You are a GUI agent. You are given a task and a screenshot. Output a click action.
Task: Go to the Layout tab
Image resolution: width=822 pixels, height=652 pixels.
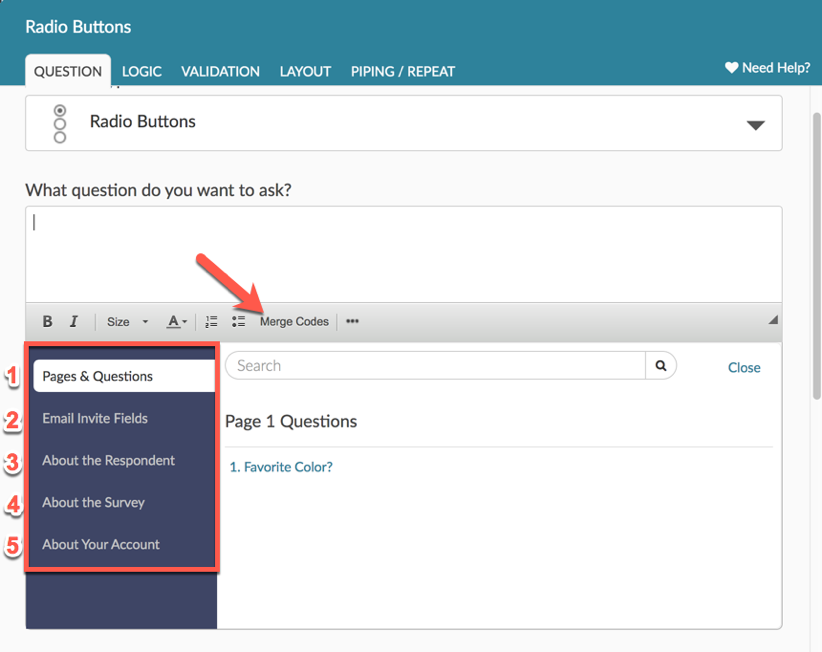(x=305, y=71)
